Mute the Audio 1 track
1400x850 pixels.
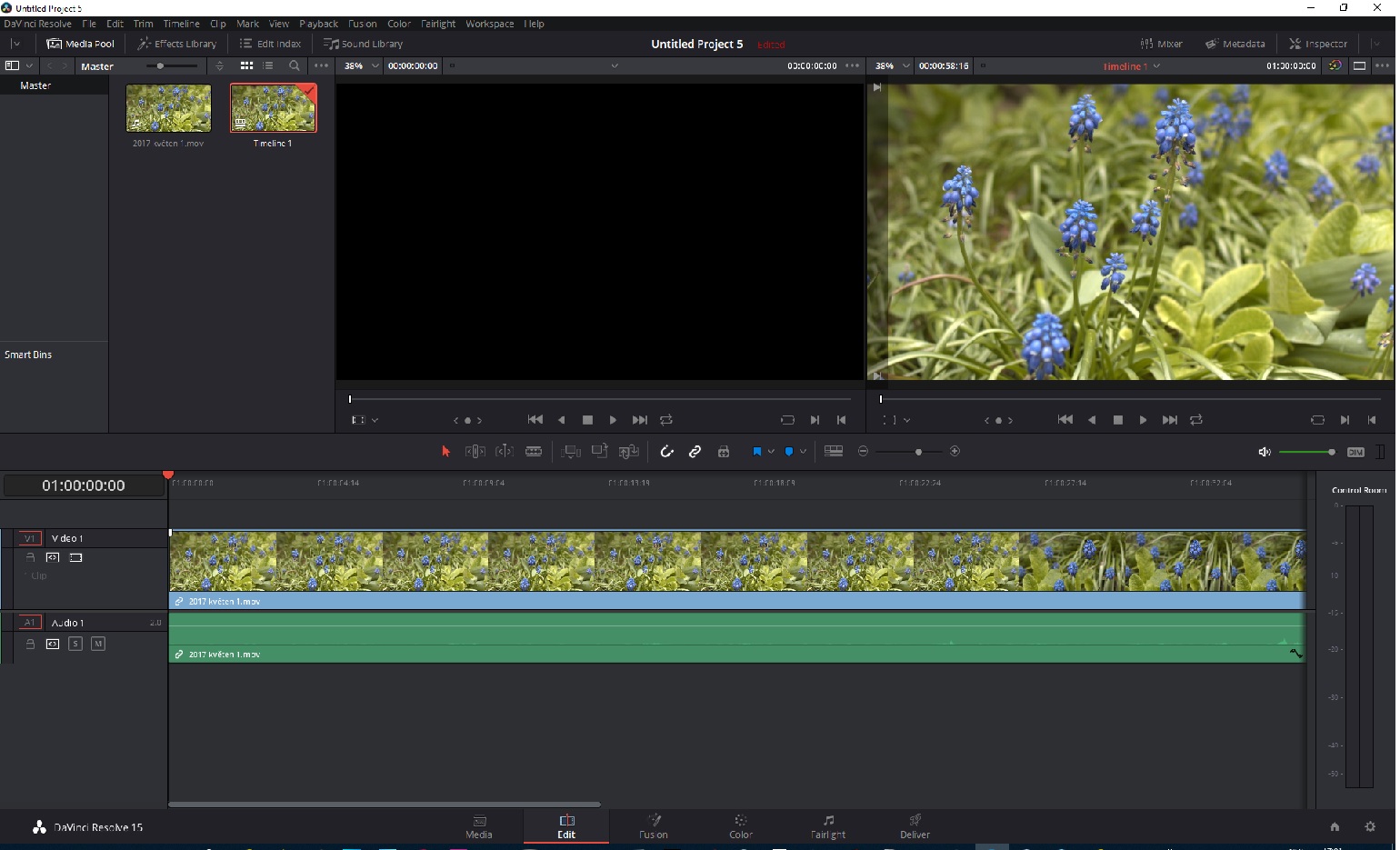98,644
